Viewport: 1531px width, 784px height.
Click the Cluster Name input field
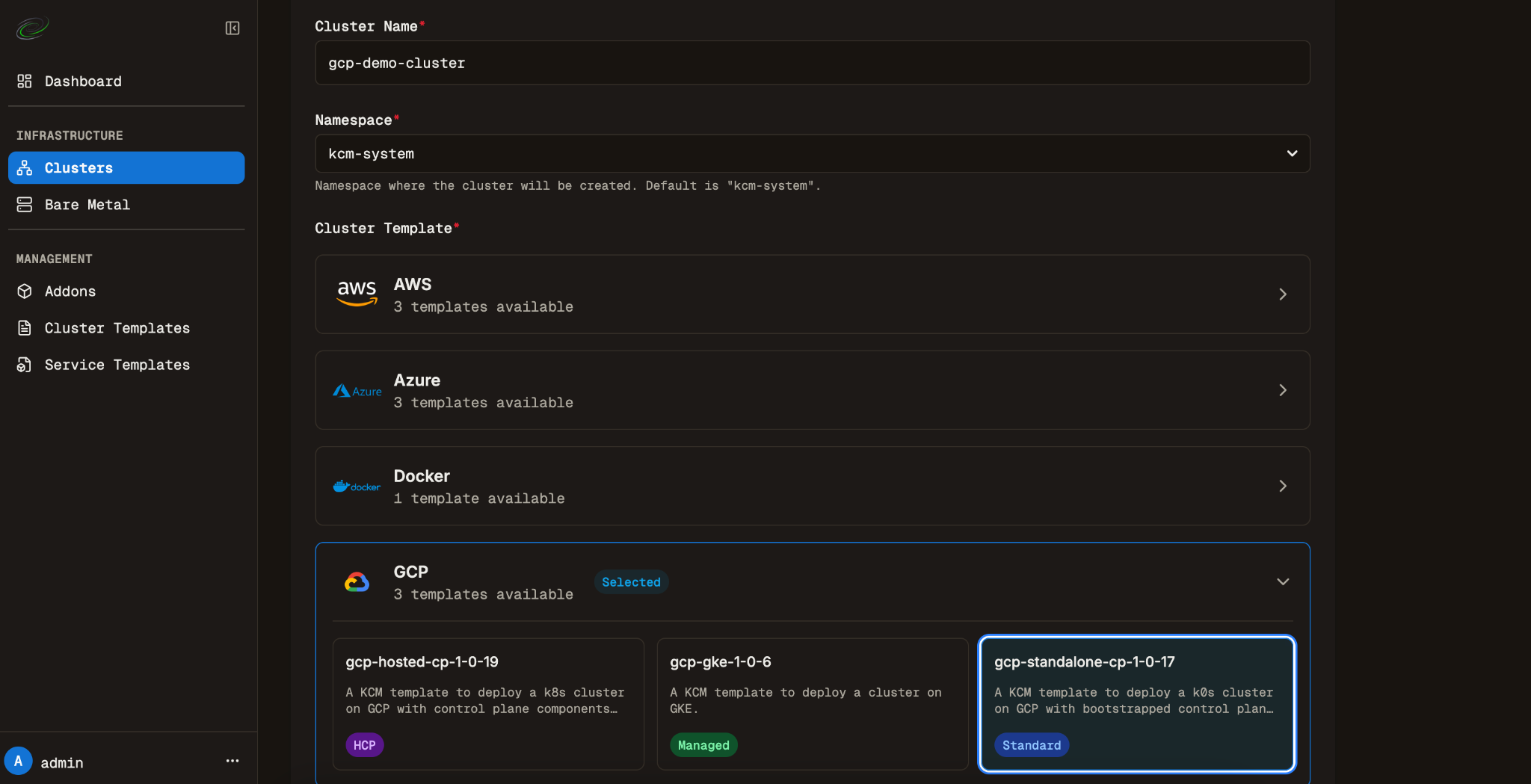(812, 64)
